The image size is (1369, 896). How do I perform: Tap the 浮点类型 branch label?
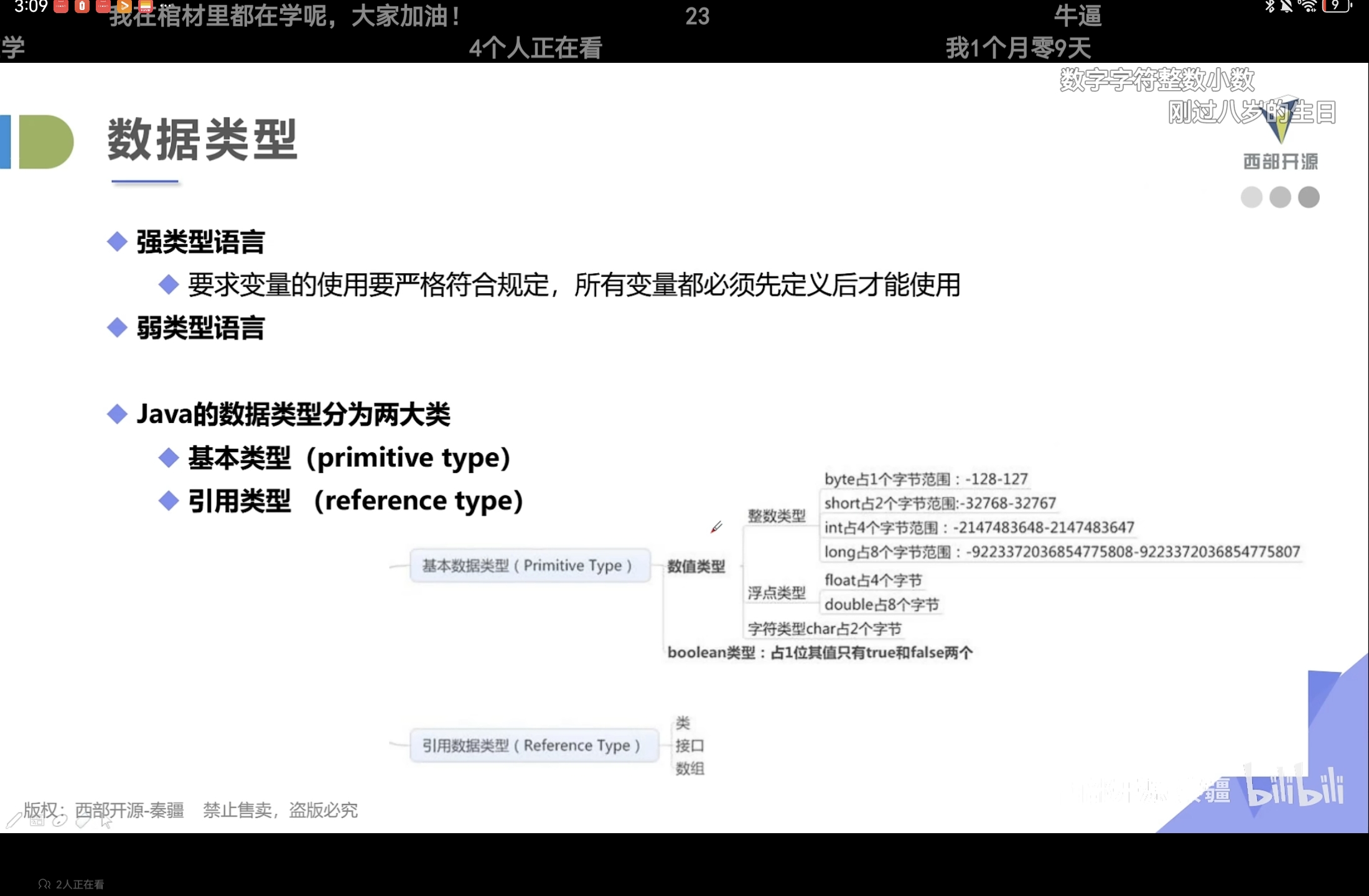pos(776,592)
